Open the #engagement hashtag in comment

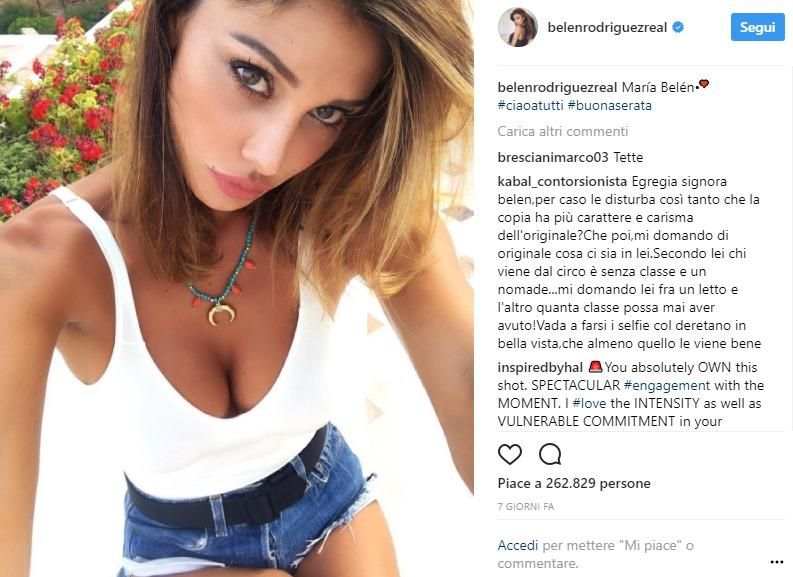[667, 385]
